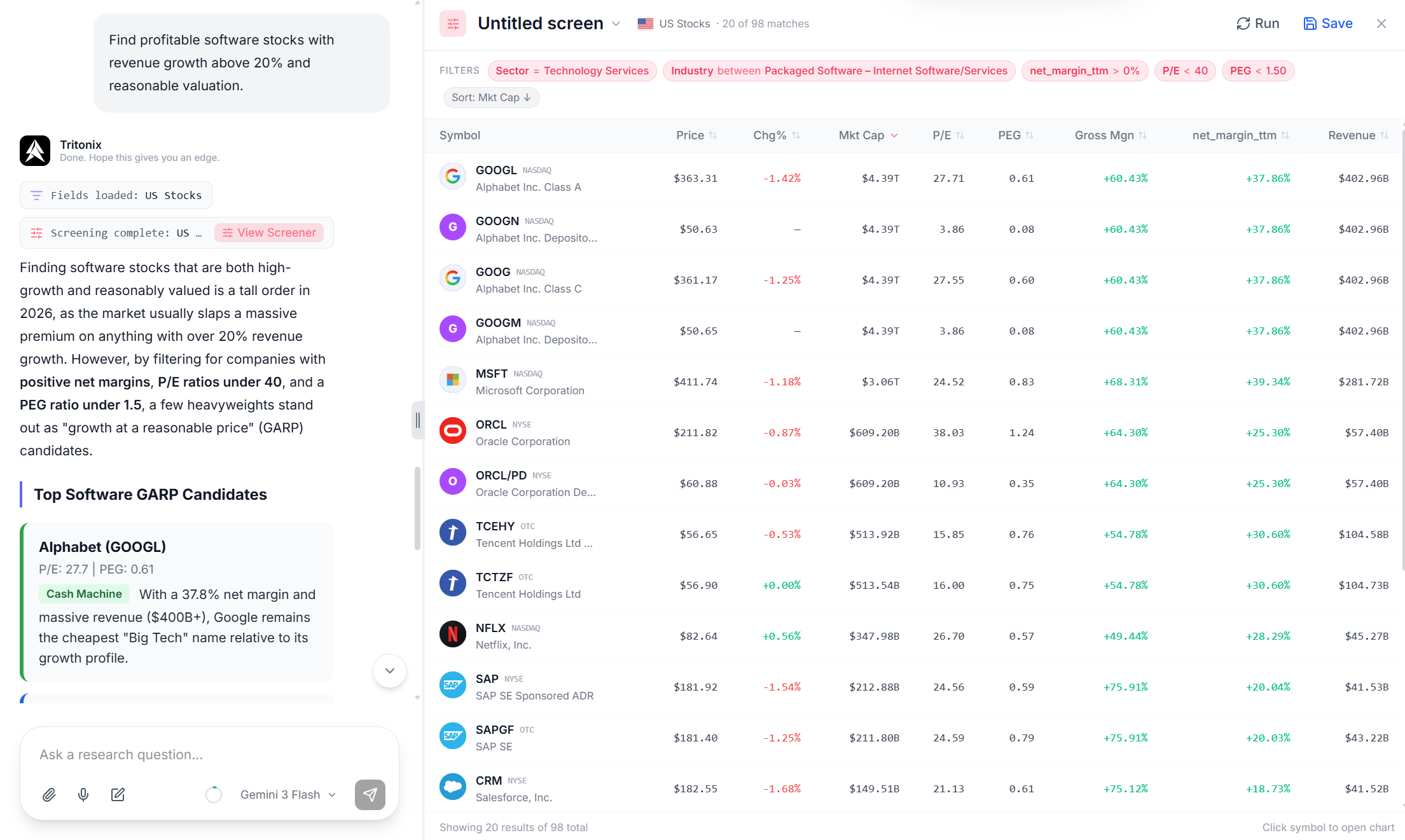Focus the Ask a research question input
This screenshot has height=840, width=1405.
(210, 755)
